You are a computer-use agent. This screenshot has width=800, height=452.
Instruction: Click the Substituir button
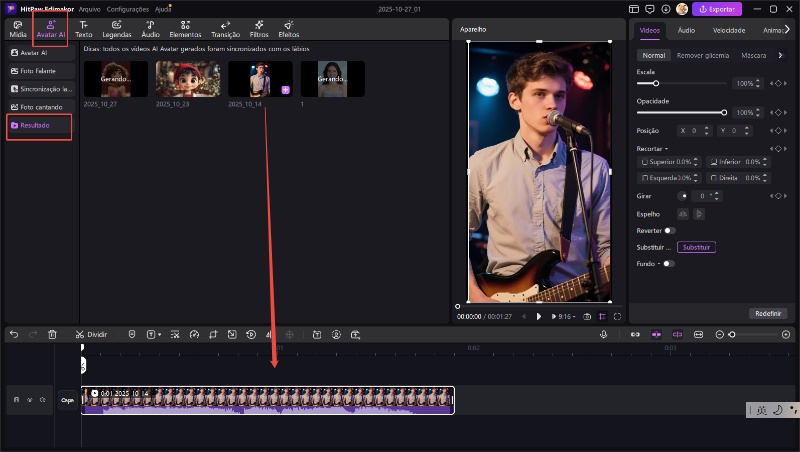(x=696, y=247)
